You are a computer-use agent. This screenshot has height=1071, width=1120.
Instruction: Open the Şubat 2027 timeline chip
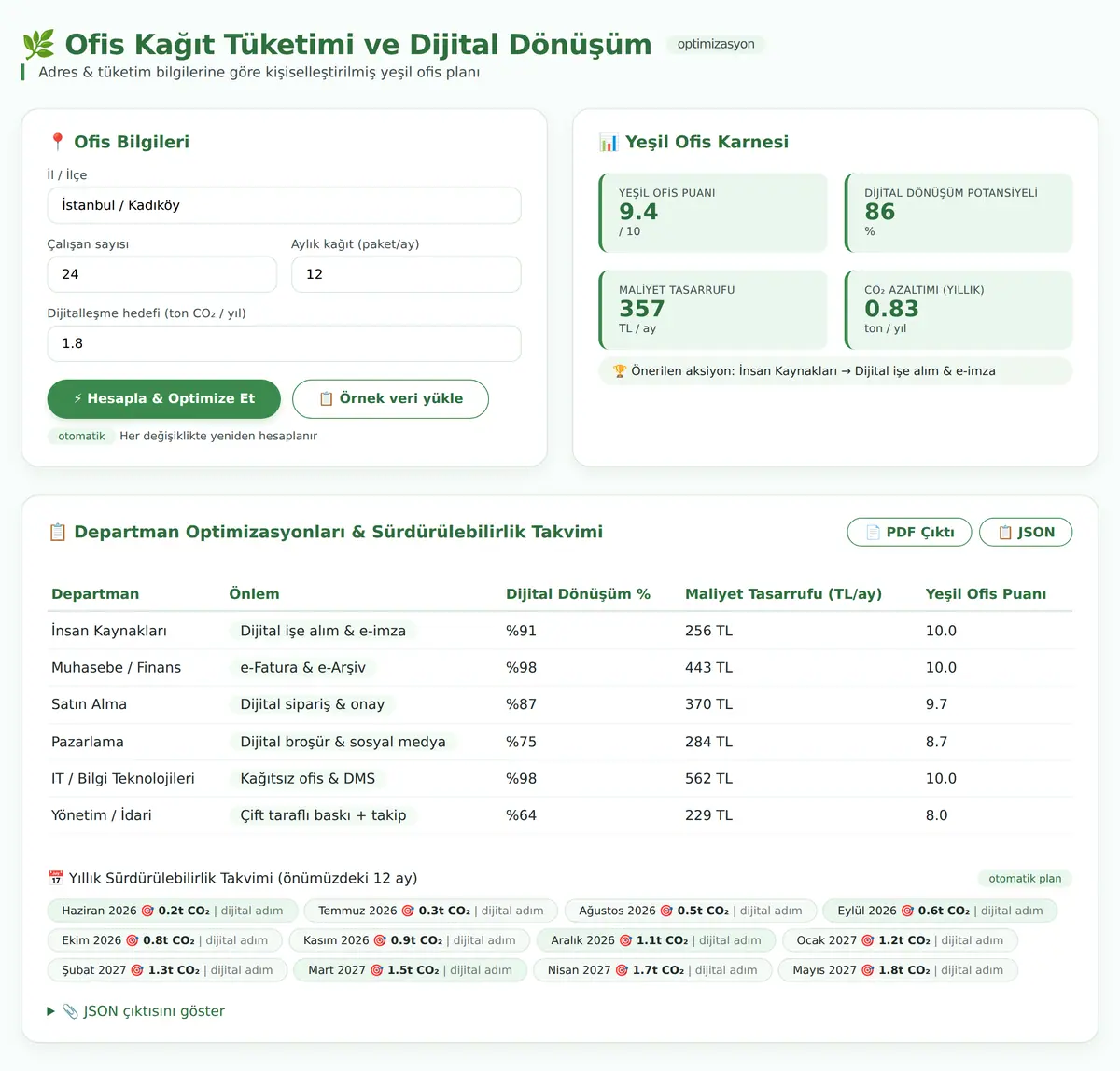[167, 970]
